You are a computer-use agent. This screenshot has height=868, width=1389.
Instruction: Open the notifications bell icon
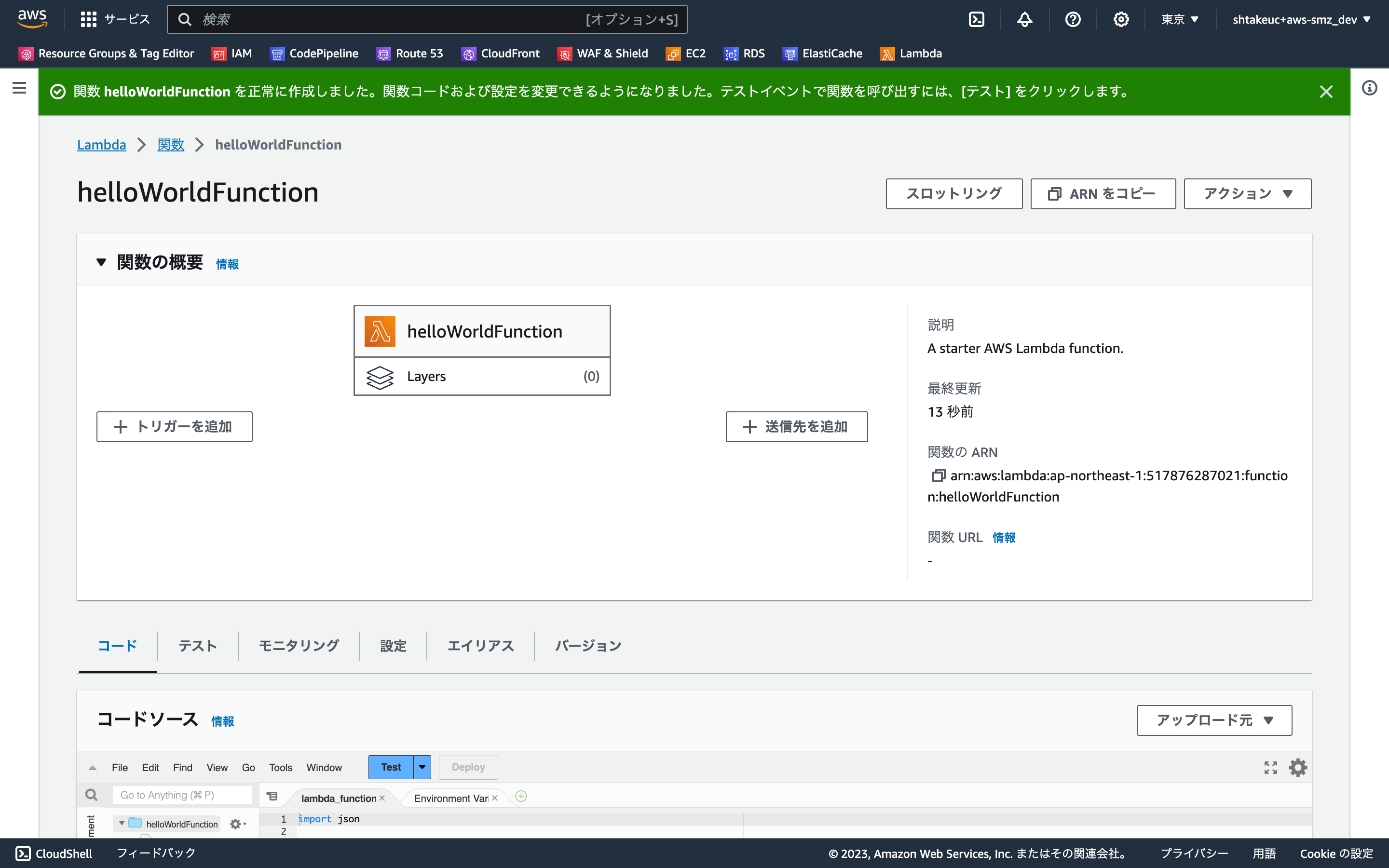tap(1024, 19)
